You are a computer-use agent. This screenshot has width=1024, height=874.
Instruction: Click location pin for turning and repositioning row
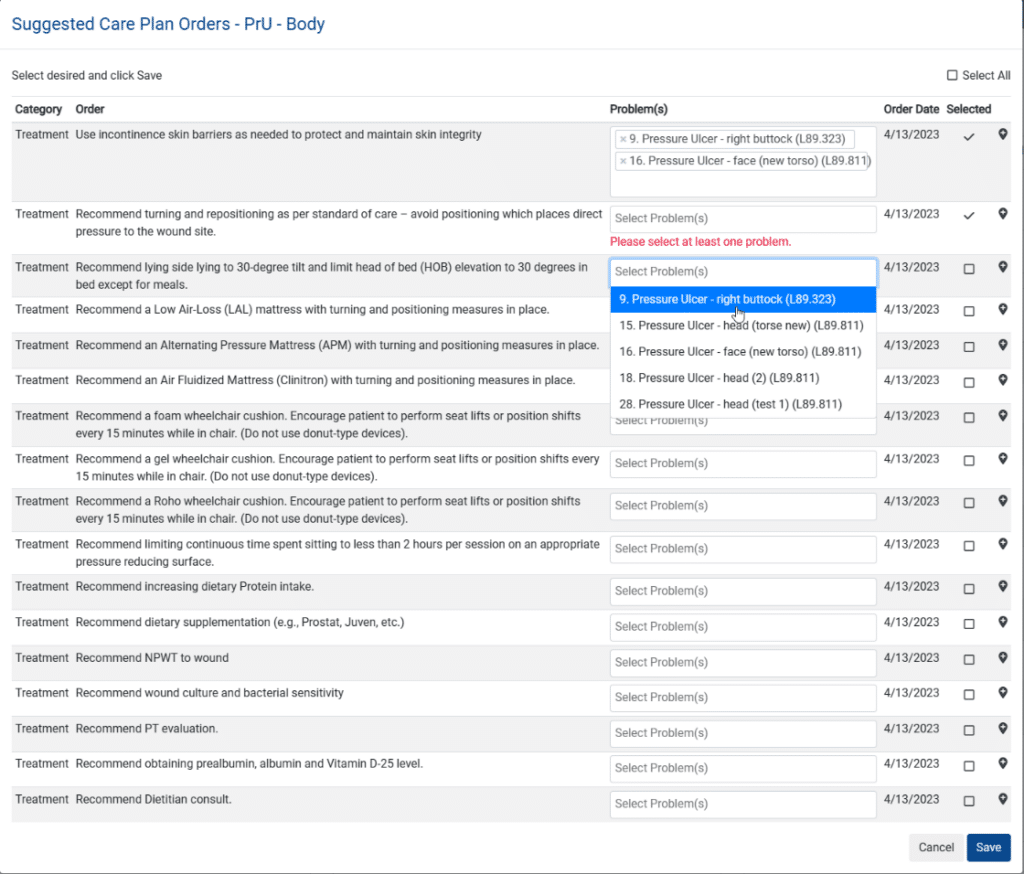tap(1002, 214)
